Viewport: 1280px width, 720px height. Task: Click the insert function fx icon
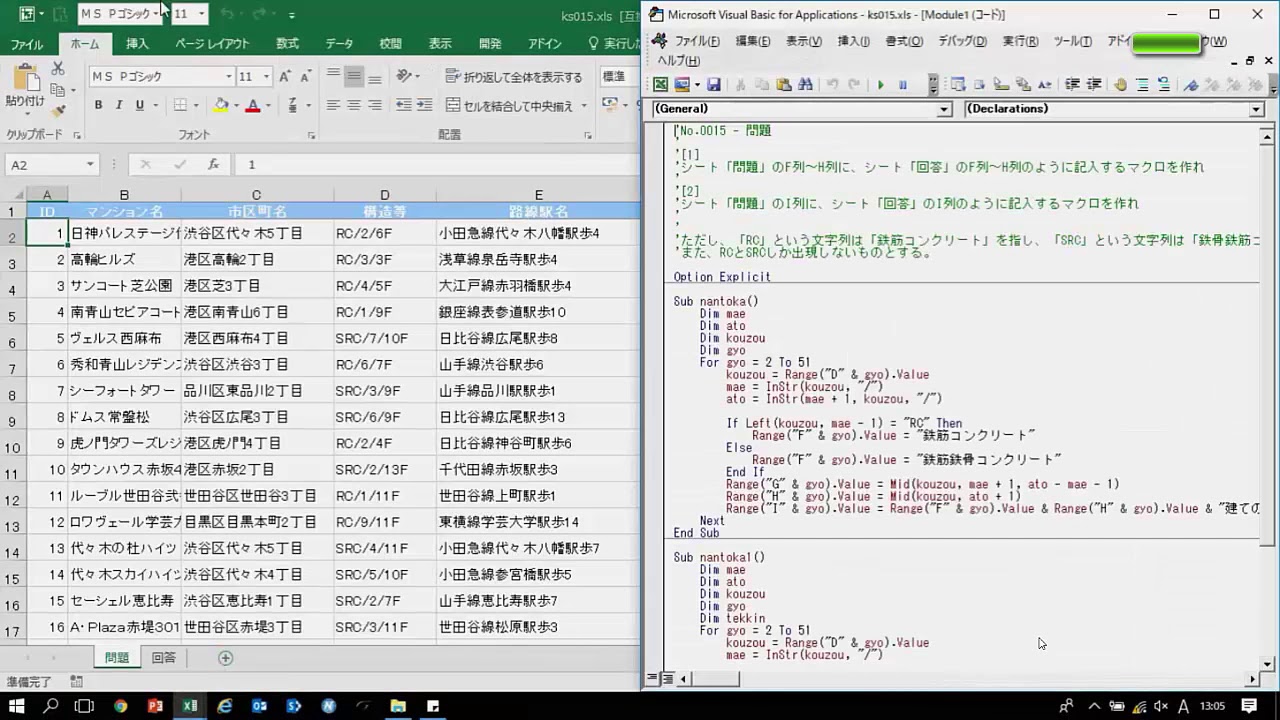213,165
